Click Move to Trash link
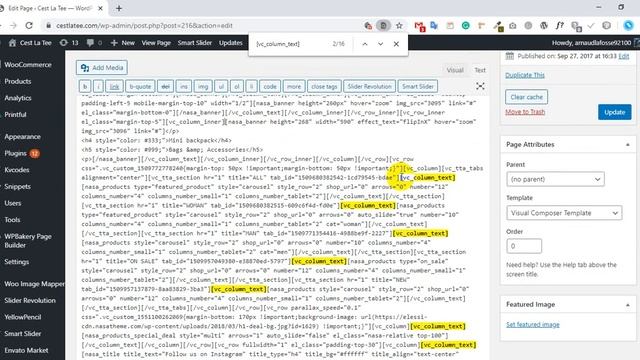Screen dimensions: 640x360 (525, 112)
